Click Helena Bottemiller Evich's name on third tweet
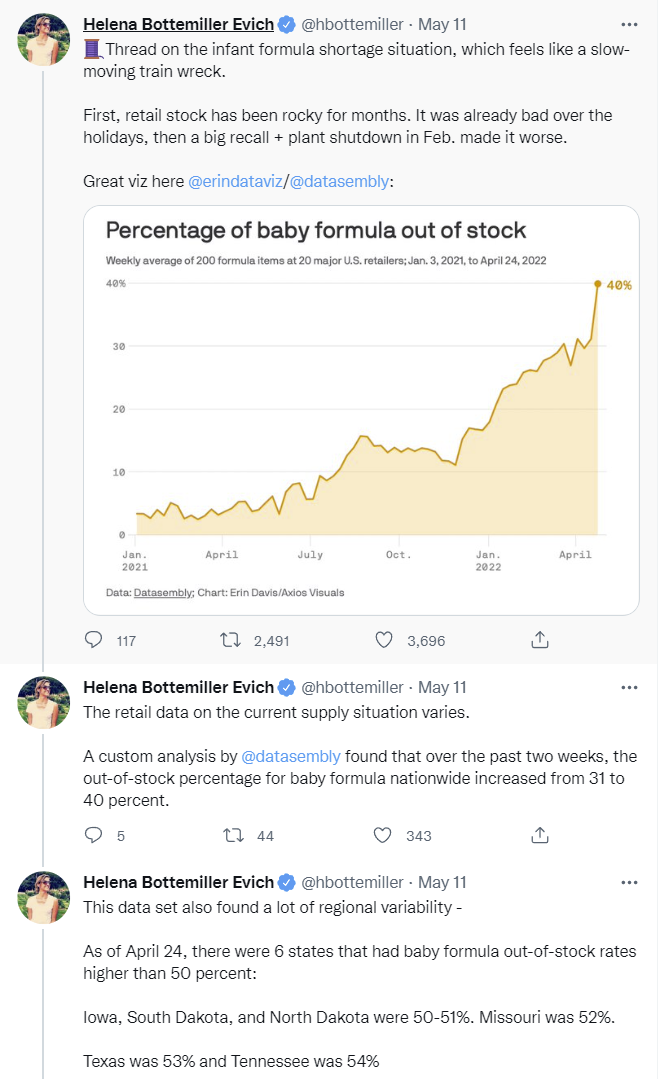The height and width of the screenshot is (1079, 663). 178,882
